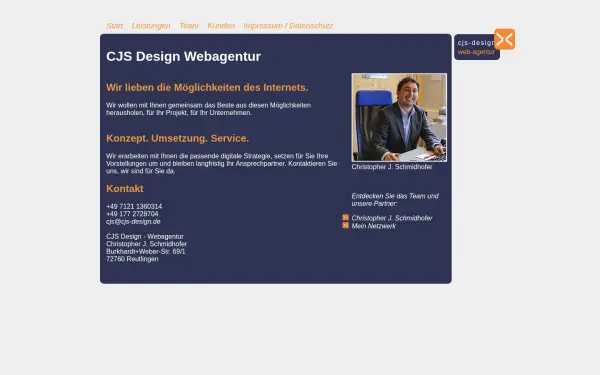Image resolution: width=600 pixels, height=375 pixels.
Task: Click the orange cjs-design logo icon
Action: pos(504,39)
